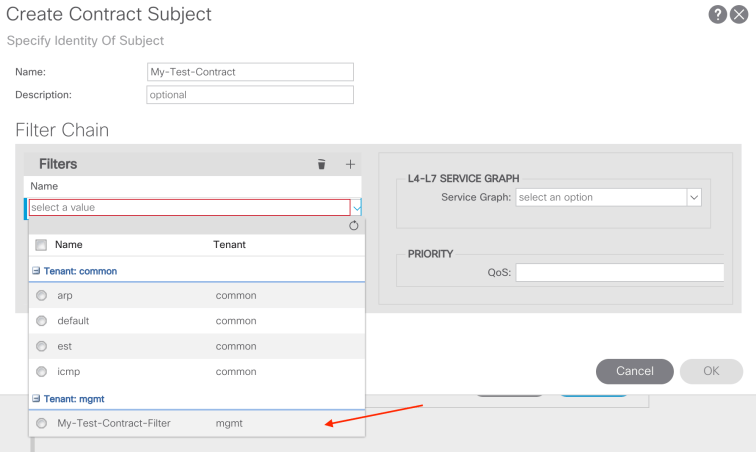This screenshot has width=756, height=452.
Task: Toggle the filter name dropdown arrow
Action: pos(357,208)
